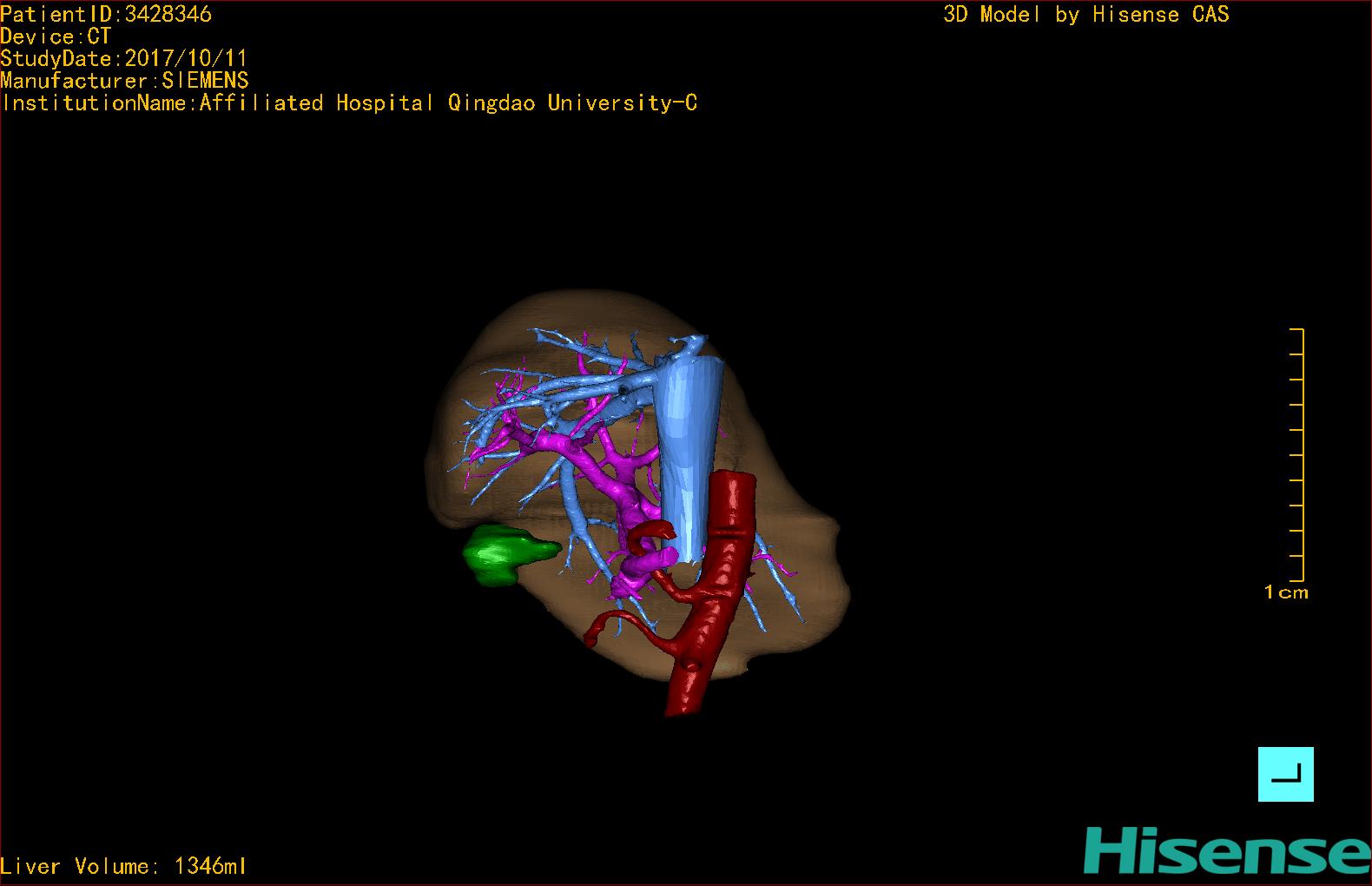The image size is (1372, 886).
Task: Click the yellow scale ruler bar
Action: point(1298,454)
